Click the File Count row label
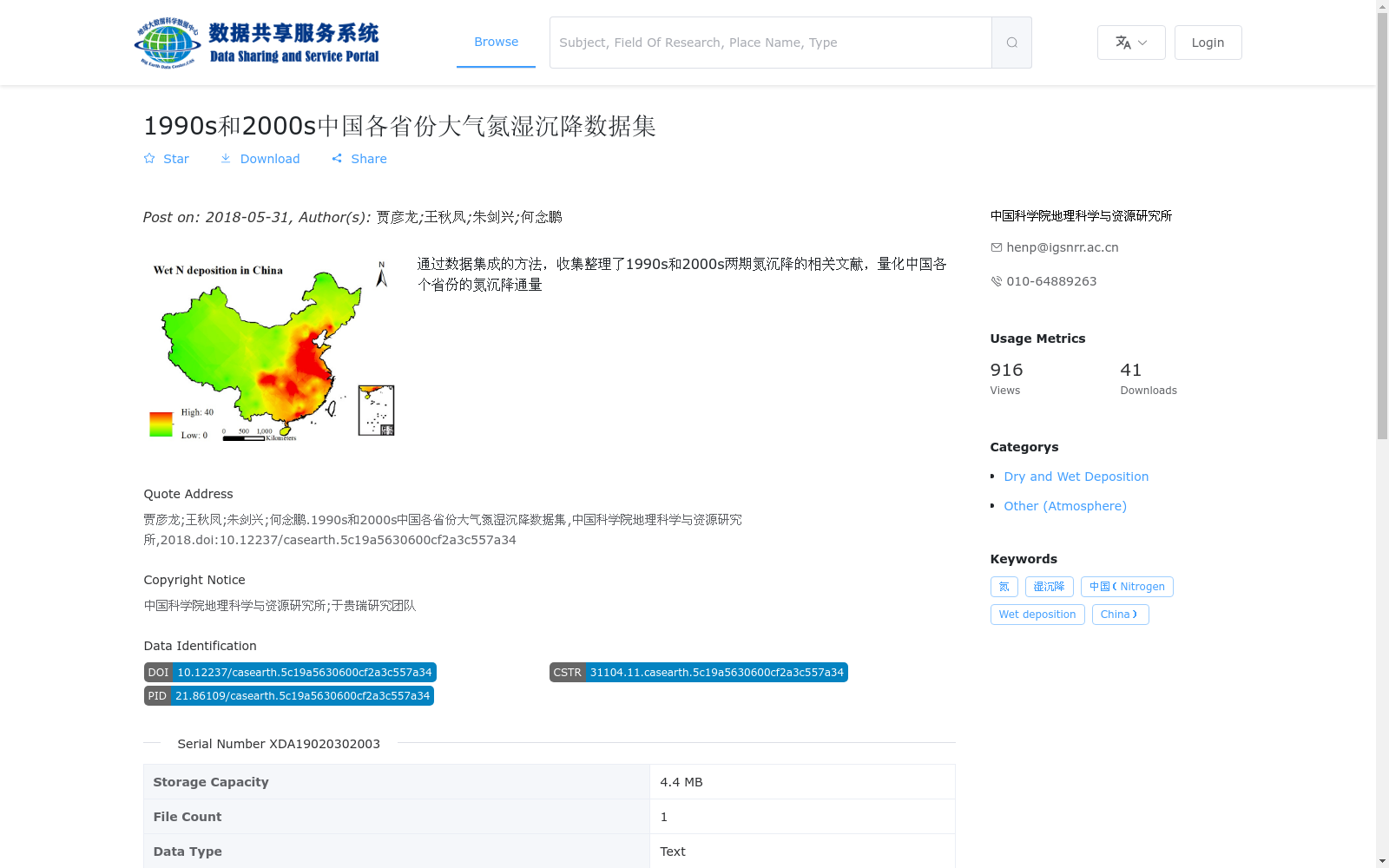1389x868 pixels. (x=188, y=817)
